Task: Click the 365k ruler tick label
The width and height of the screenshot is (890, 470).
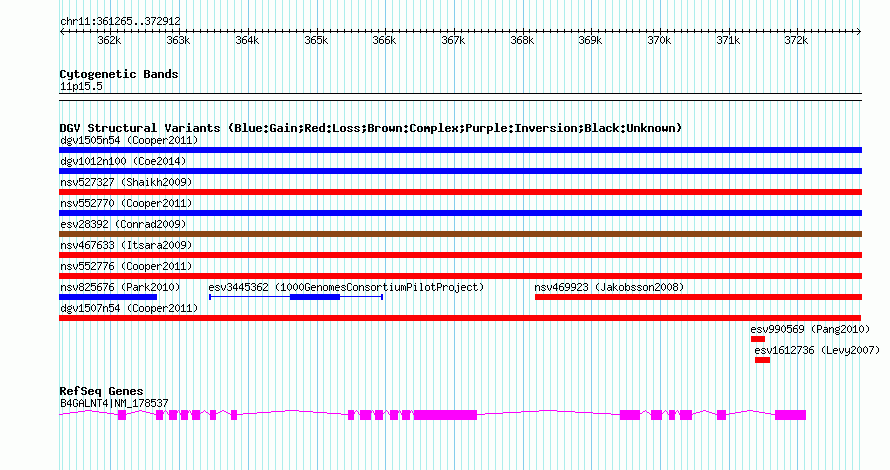Action: pos(316,40)
